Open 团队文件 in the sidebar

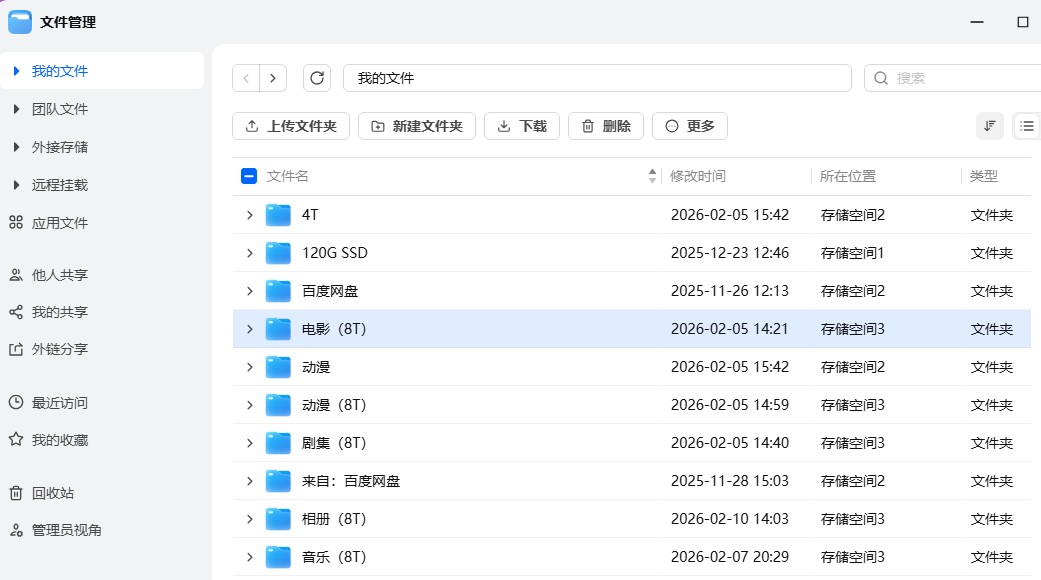[60, 109]
